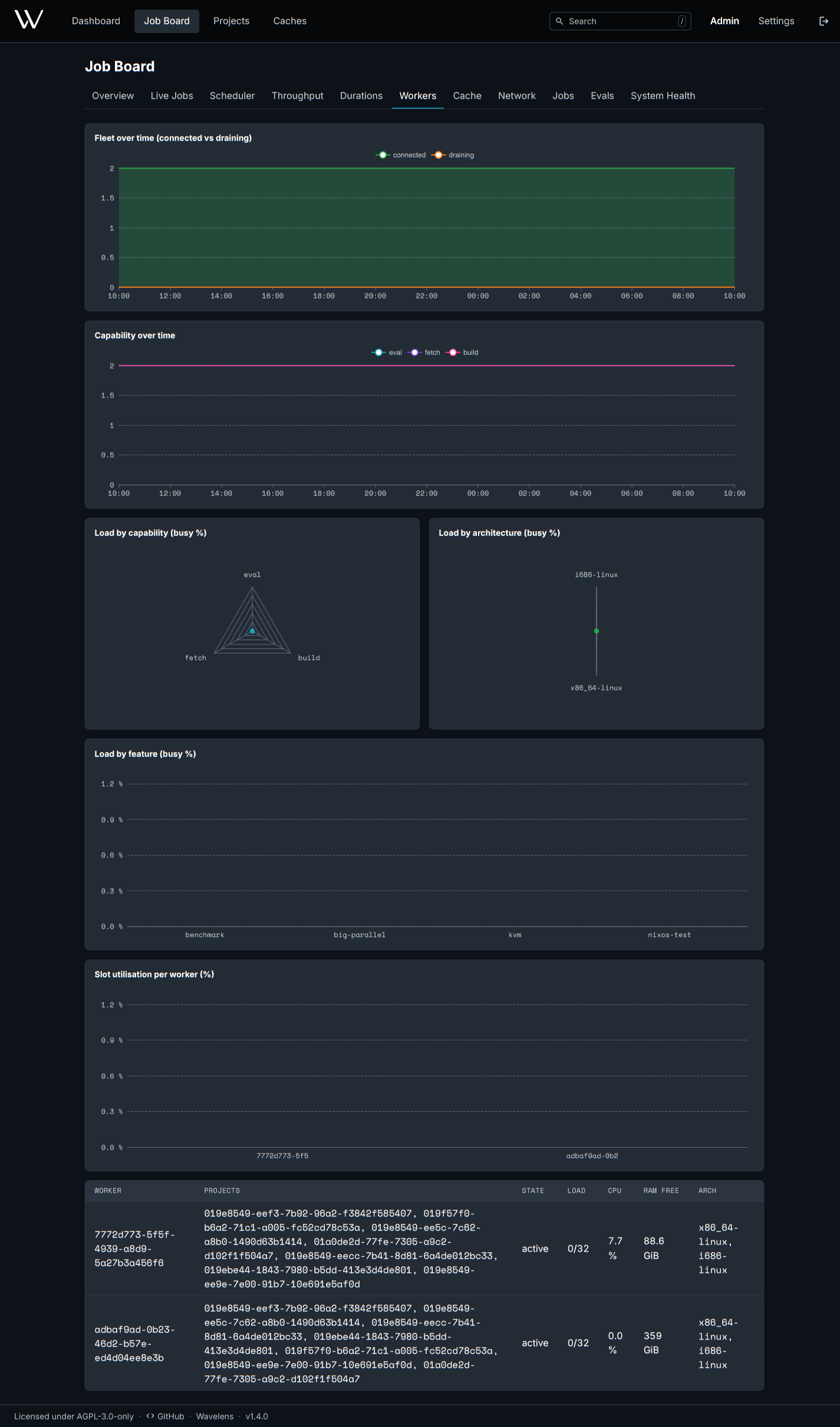Click the logout icon in the header
This screenshot has height=1427, width=840.
click(823, 21)
